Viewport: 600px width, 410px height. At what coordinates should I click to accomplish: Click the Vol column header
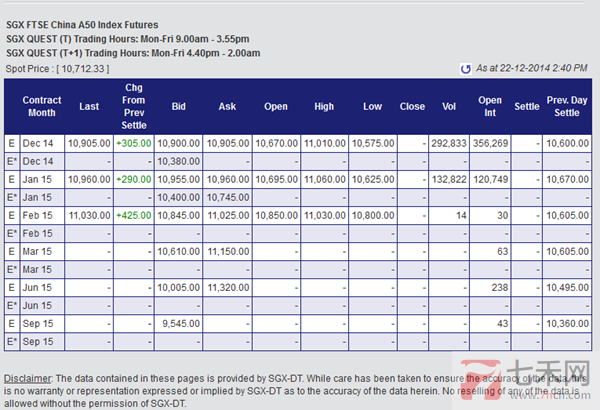coord(449,106)
